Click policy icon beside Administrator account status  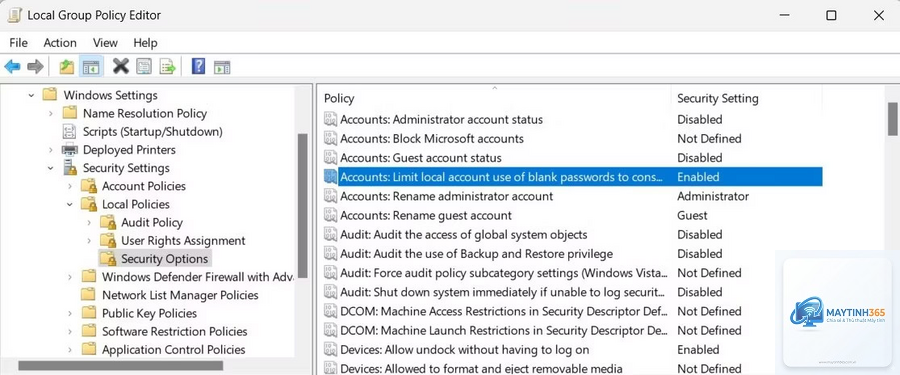click(x=330, y=119)
